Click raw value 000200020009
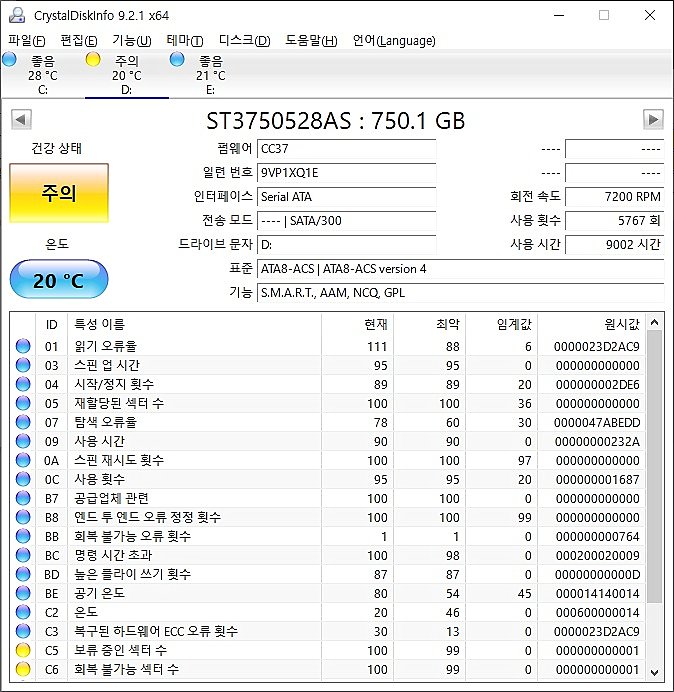This screenshot has height=692, width=674. tap(597, 555)
